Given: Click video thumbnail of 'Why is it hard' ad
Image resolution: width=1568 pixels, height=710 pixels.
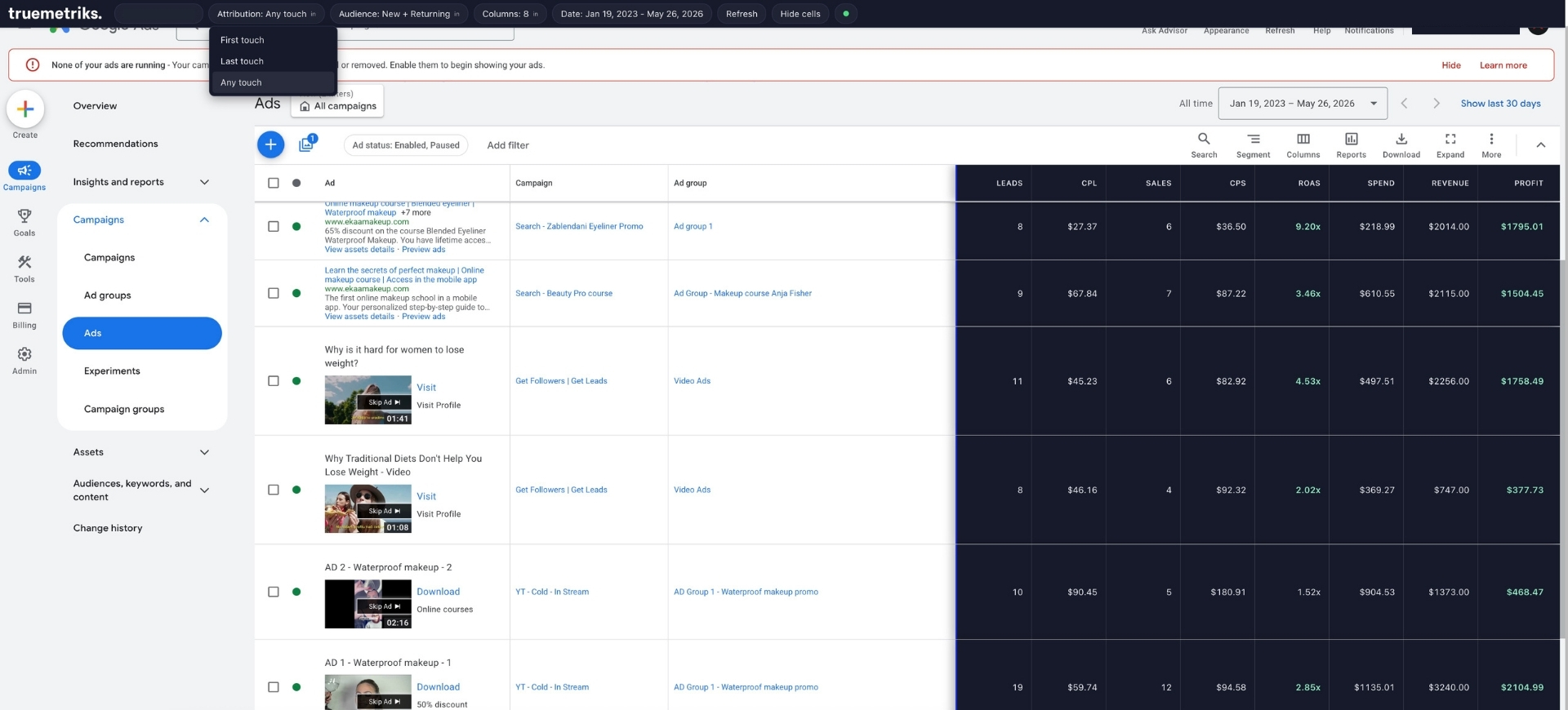Looking at the screenshot, I should click(x=367, y=400).
